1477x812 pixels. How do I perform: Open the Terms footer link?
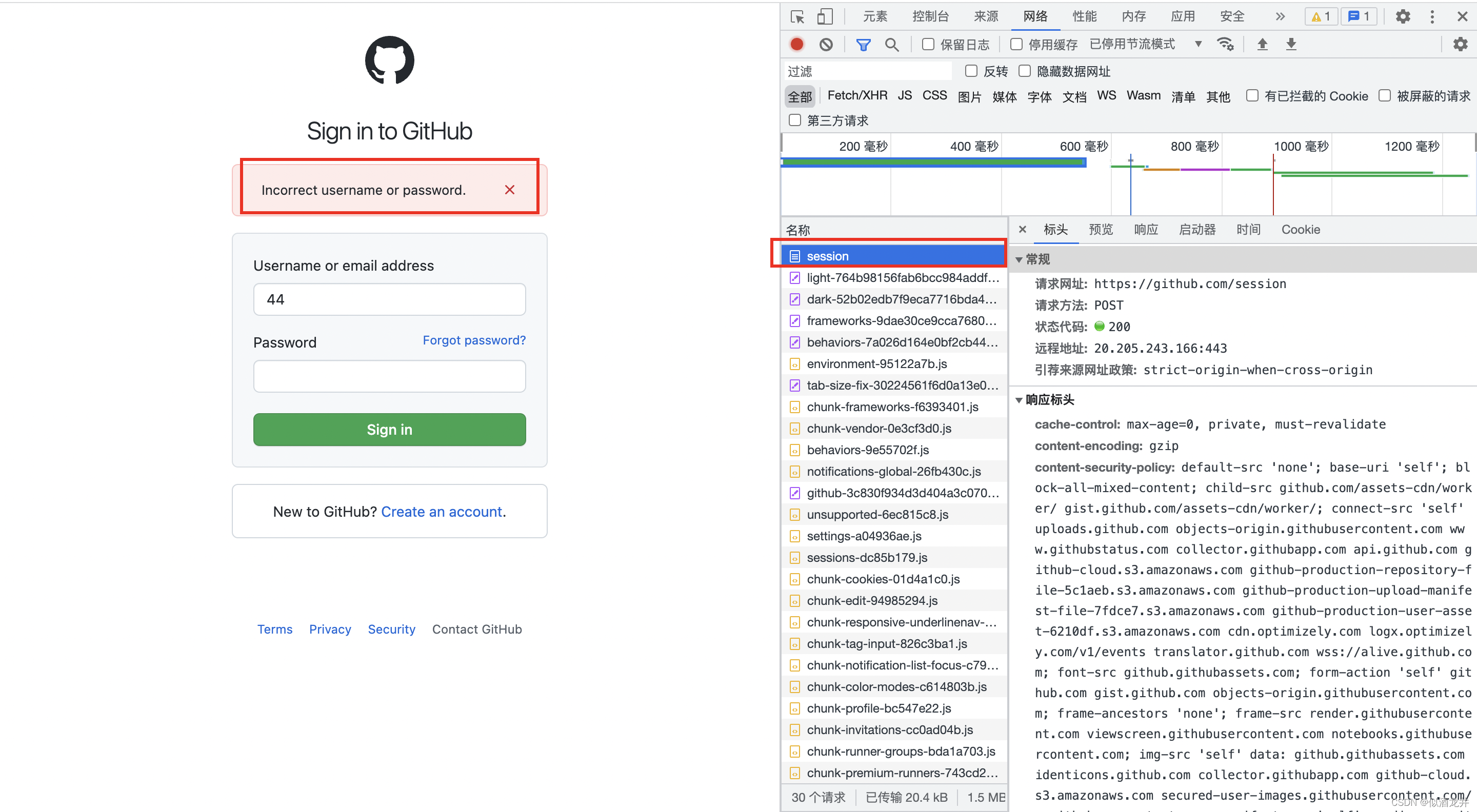point(275,628)
